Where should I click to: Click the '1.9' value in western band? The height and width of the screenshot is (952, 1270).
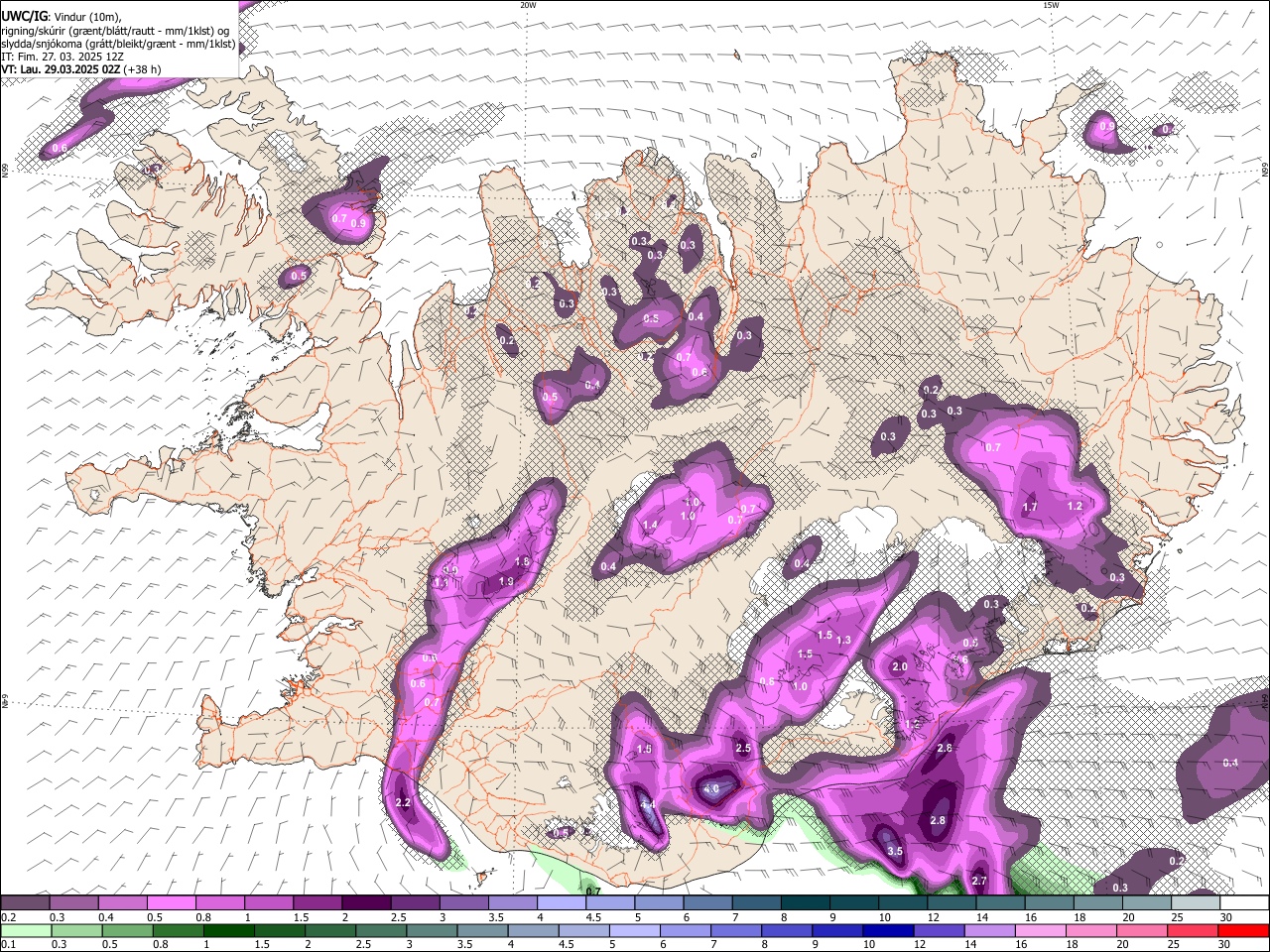tap(506, 581)
